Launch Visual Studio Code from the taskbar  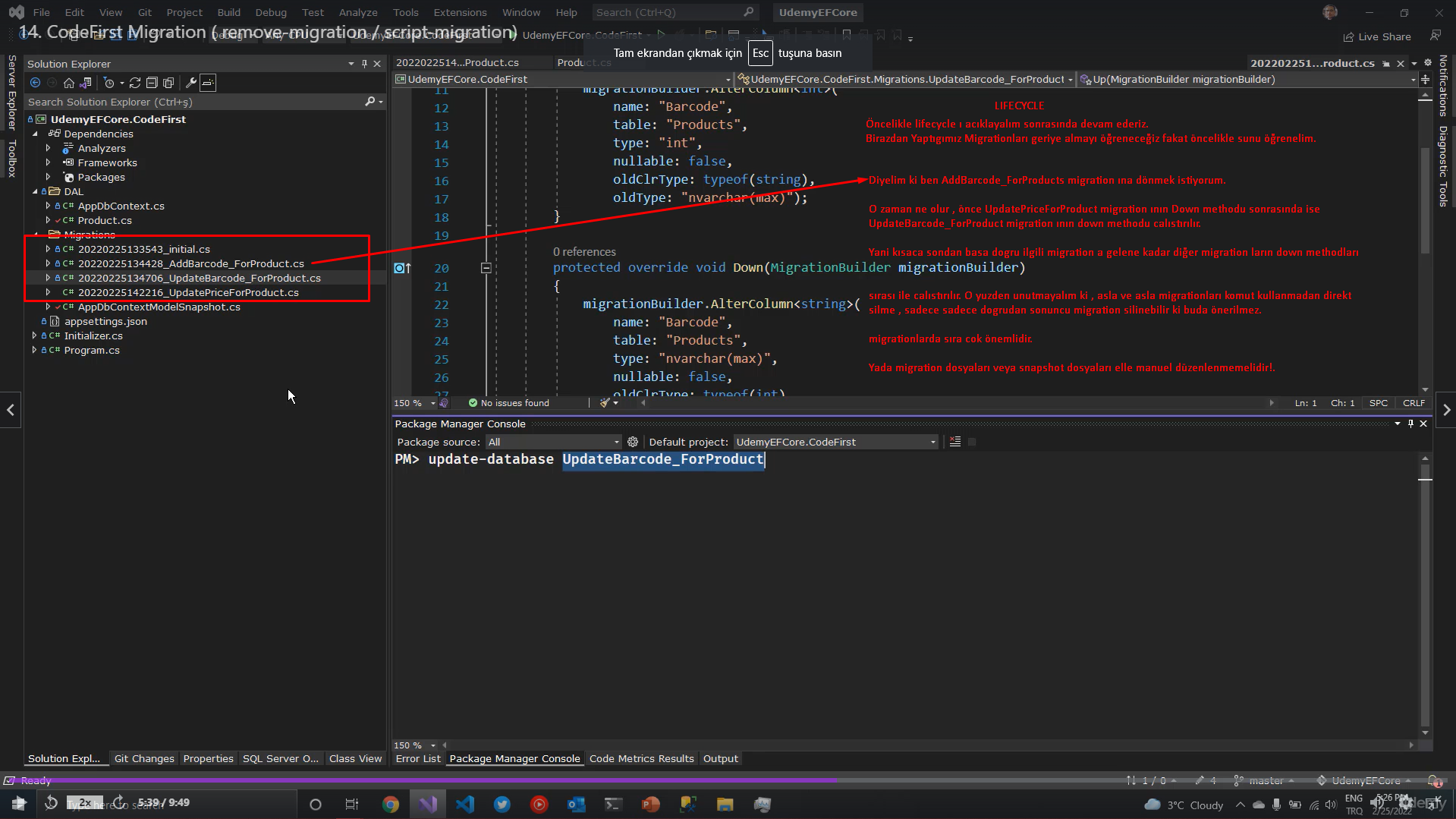coord(465,805)
